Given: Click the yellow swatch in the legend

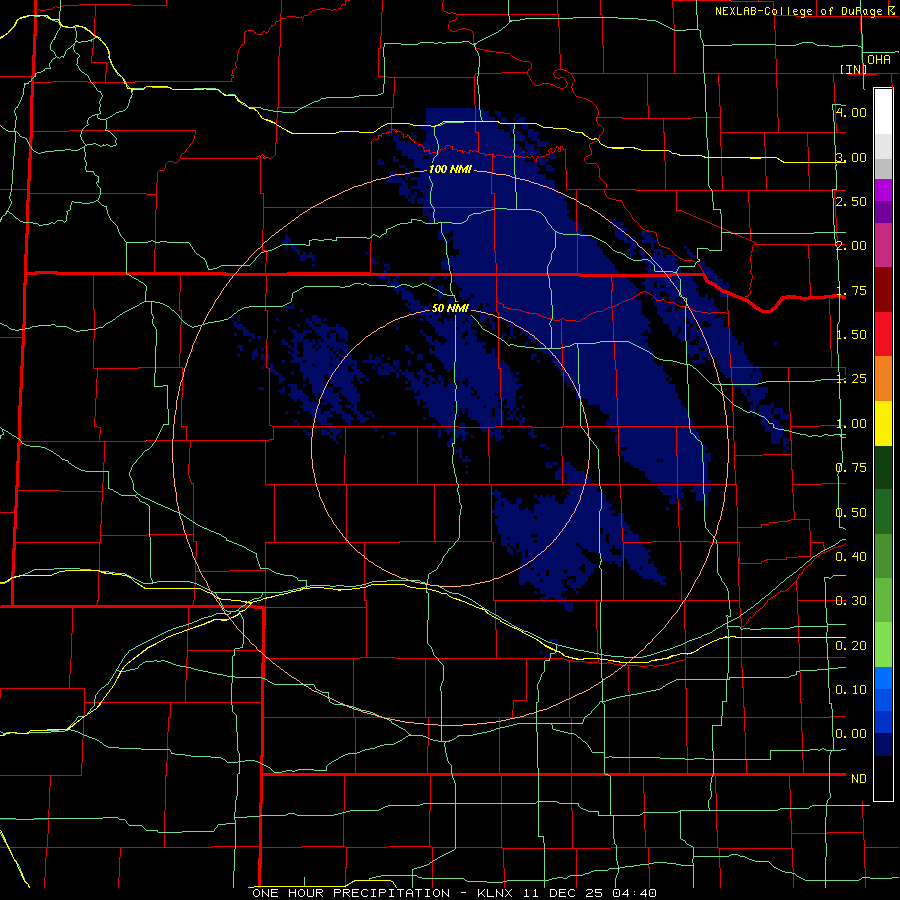Looking at the screenshot, I should coord(883,423).
